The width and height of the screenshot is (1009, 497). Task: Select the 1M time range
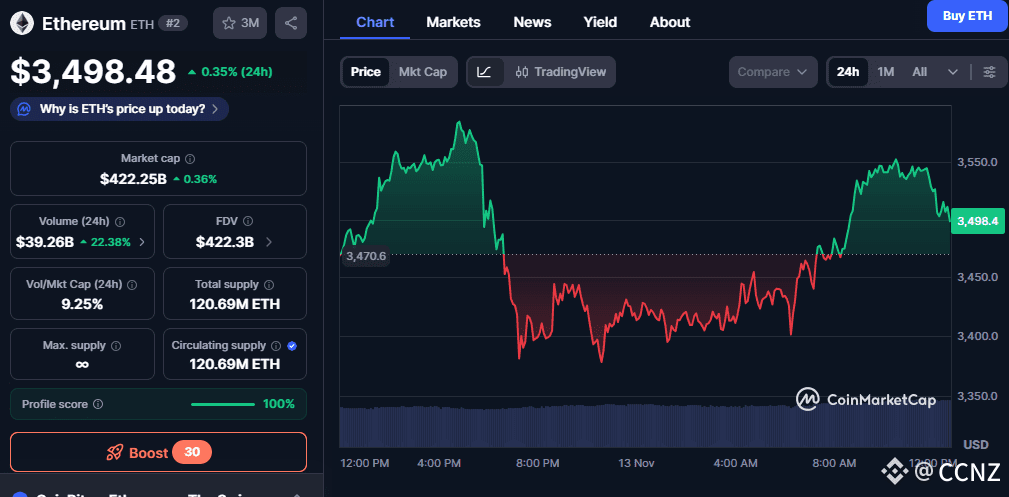(886, 72)
